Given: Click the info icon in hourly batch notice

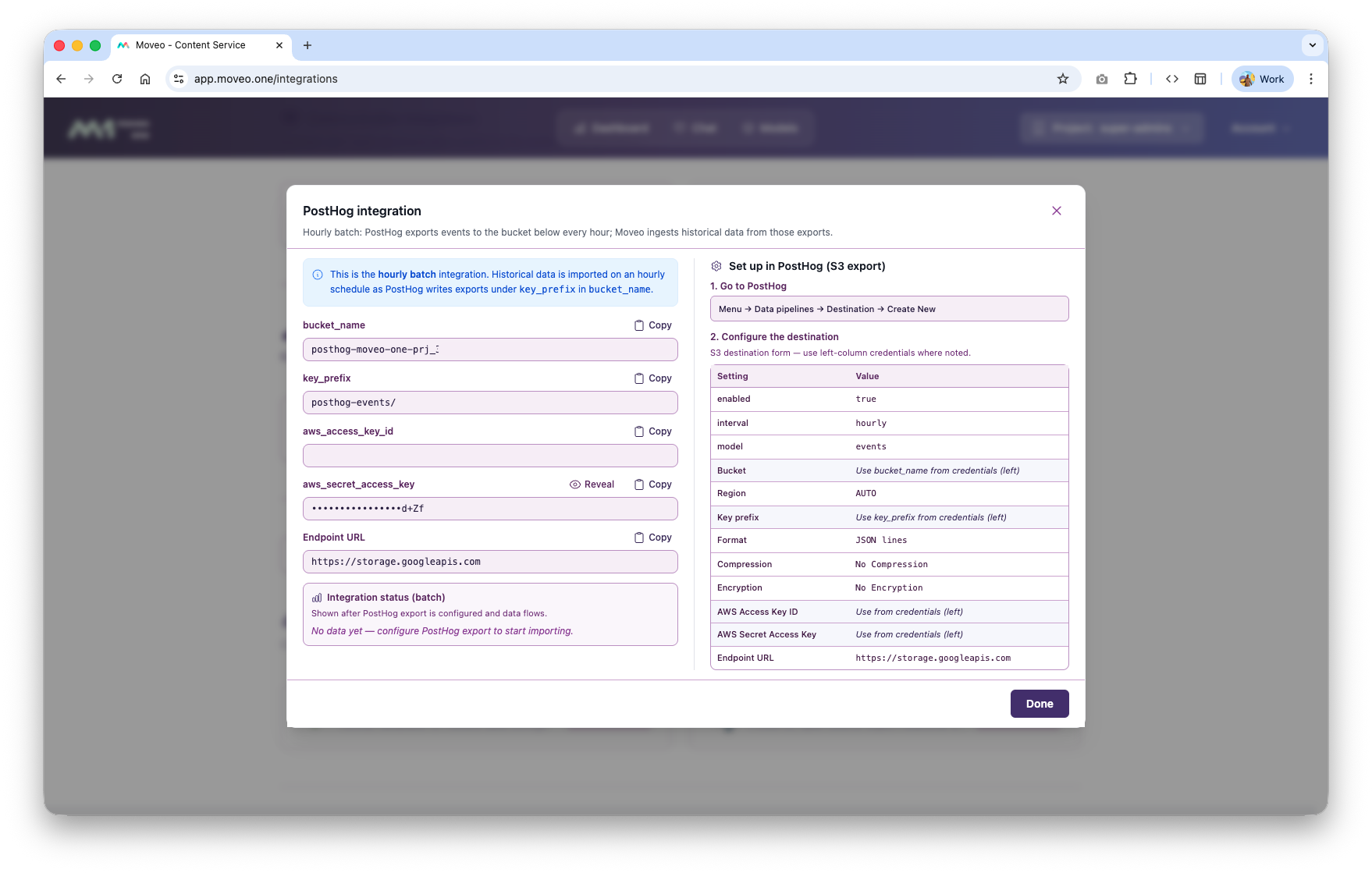Looking at the screenshot, I should click(x=318, y=275).
